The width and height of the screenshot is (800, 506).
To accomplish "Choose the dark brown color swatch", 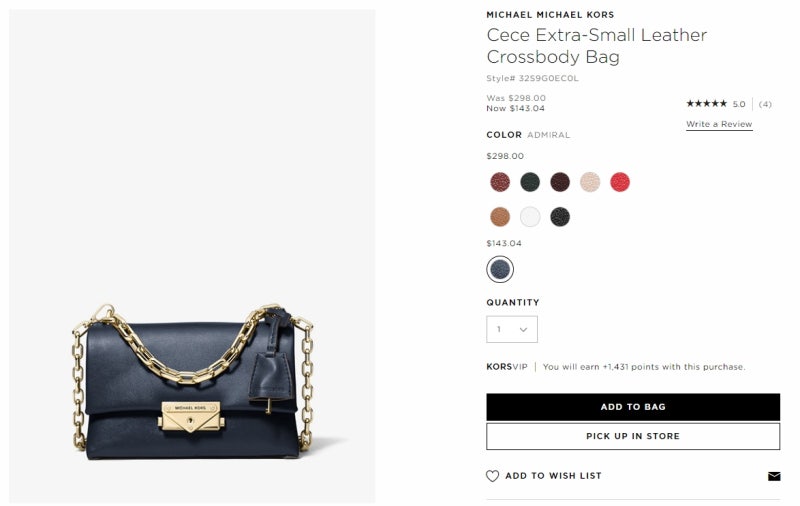I will (560, 182).
